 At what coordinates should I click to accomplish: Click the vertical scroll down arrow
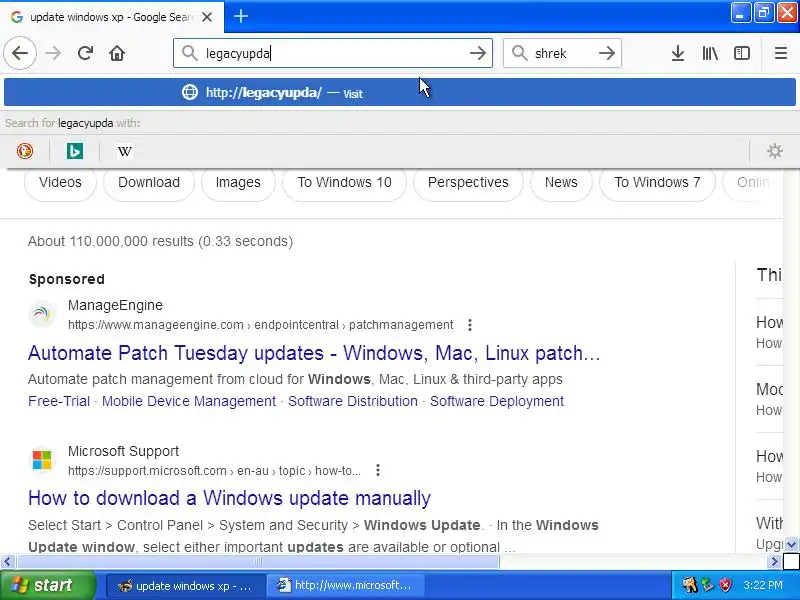point(791,544)
